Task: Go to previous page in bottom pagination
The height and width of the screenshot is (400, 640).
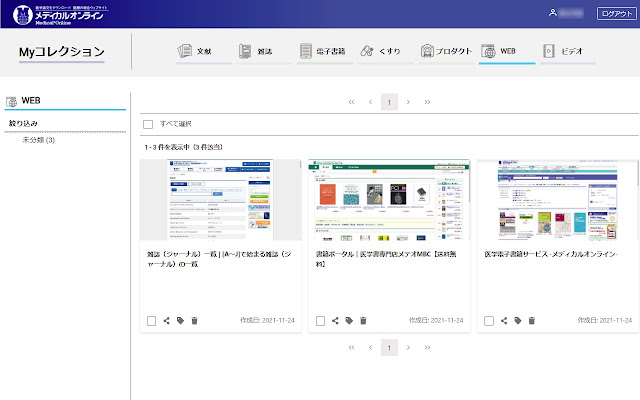Action: coord(370,348)
